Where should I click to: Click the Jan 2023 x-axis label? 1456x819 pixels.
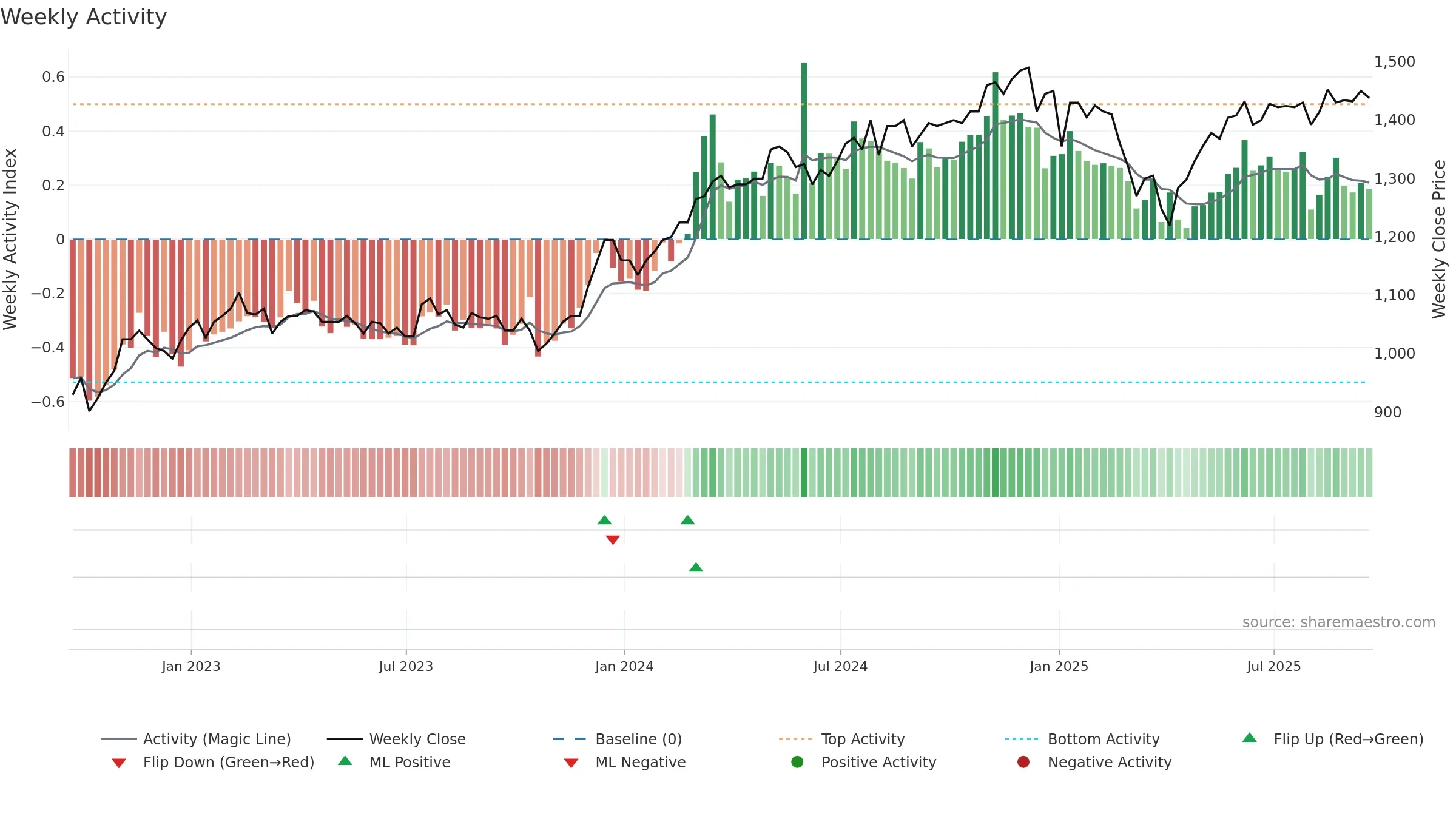coord(191,666)
